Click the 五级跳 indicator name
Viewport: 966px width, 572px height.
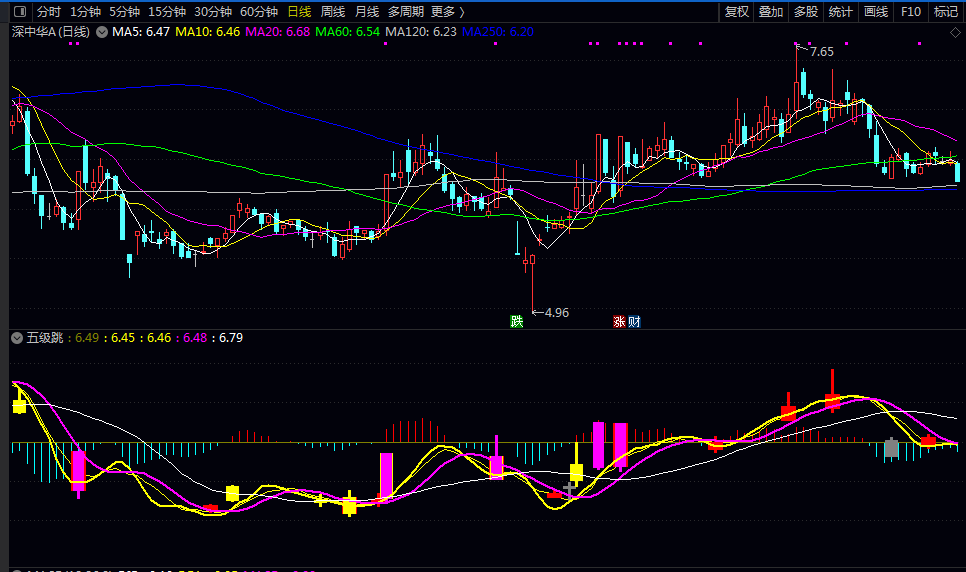pos(44,338)
